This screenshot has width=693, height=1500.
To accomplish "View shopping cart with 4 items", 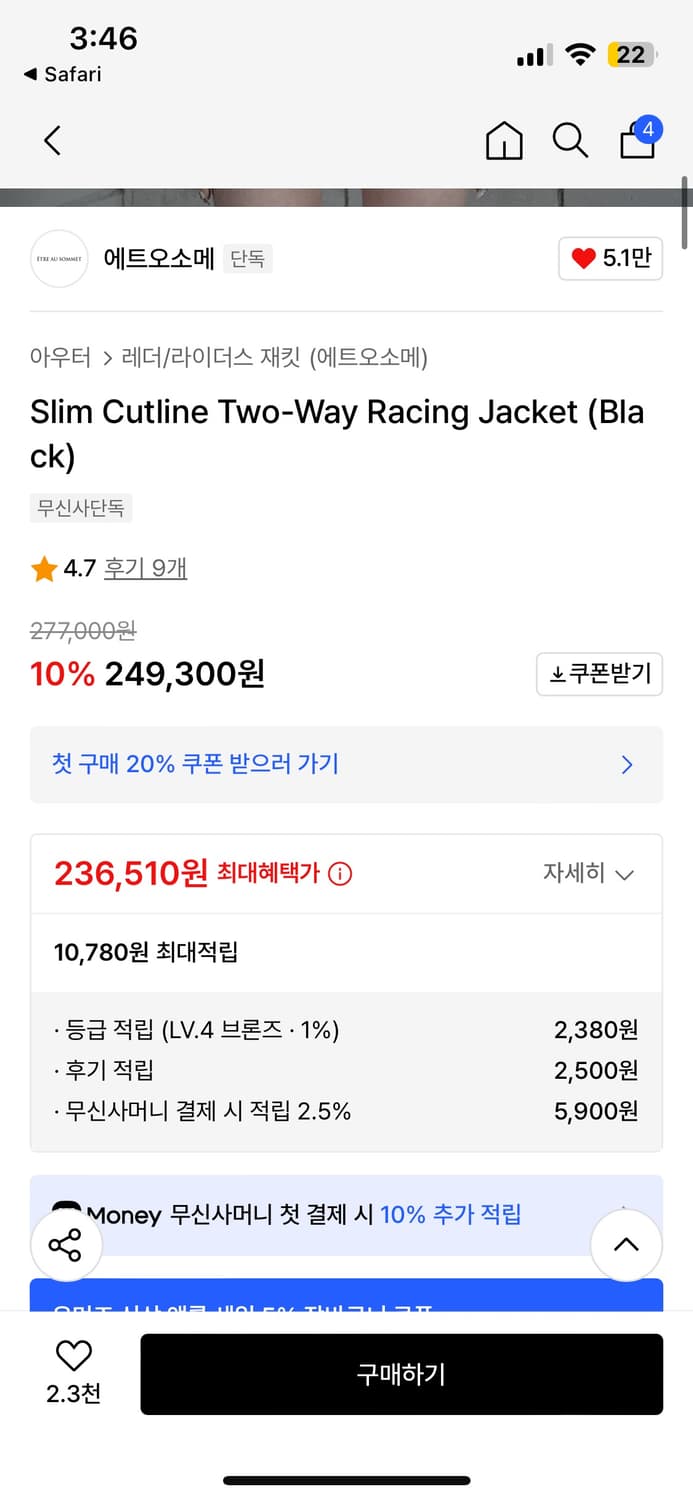I will tap(637, 143).
